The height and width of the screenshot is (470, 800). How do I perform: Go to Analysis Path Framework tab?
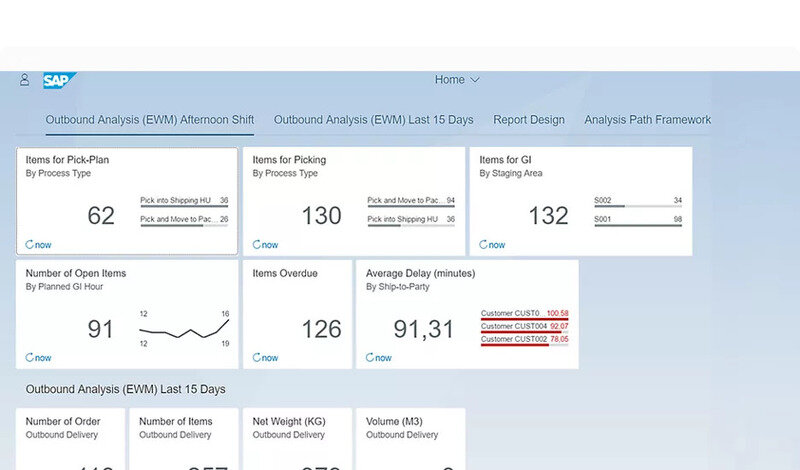pos(648,120)
